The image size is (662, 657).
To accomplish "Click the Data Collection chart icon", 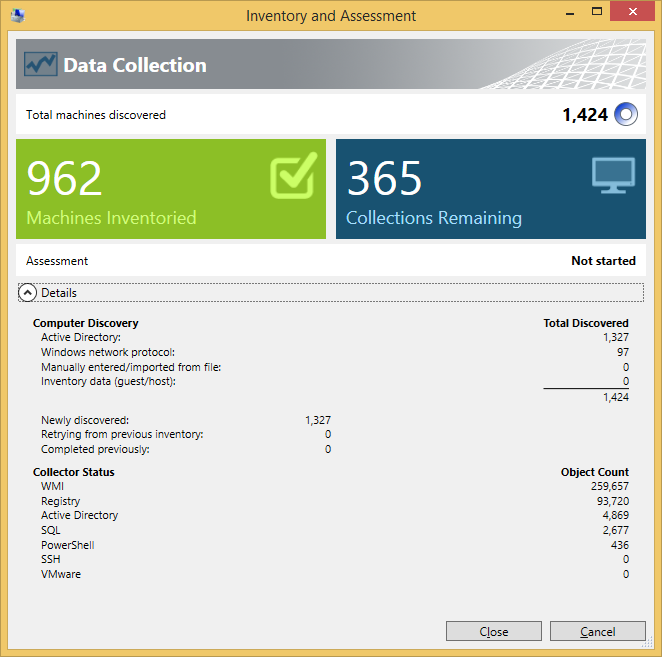I will (41, 65).
